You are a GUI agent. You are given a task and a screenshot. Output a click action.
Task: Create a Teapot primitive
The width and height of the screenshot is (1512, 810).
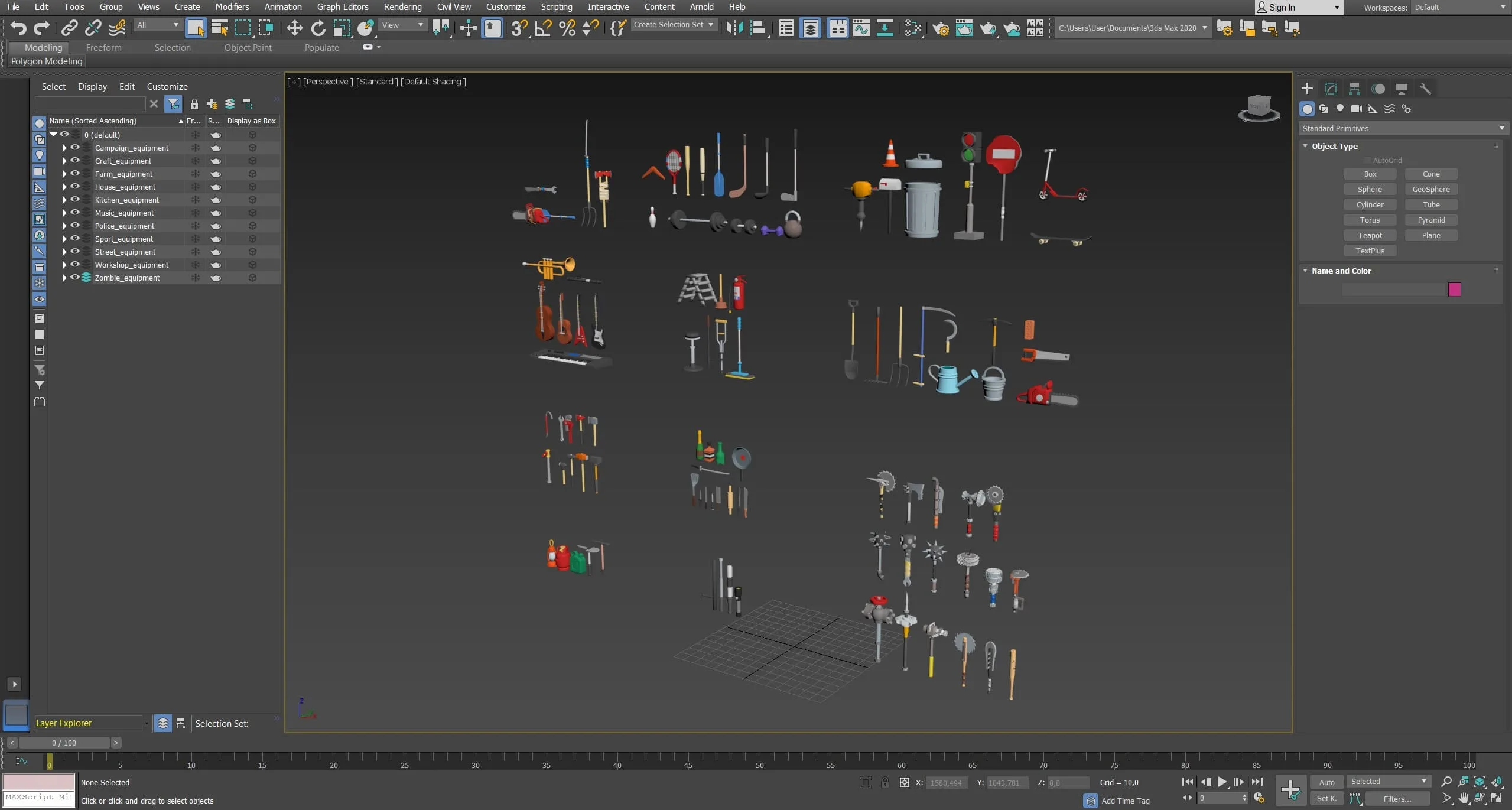point(1370,235)
